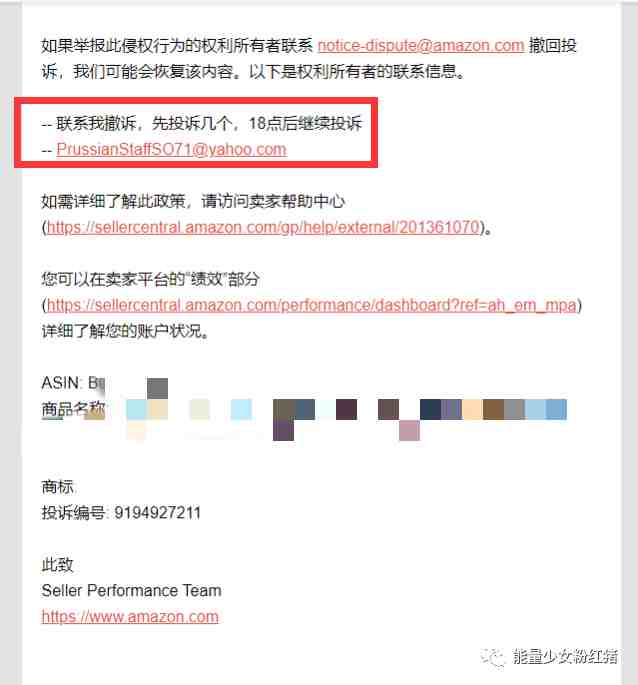Open the seller help center external/201361070 link
The width and height of the screenshot is (638, 685).
(x=263, y=227)
